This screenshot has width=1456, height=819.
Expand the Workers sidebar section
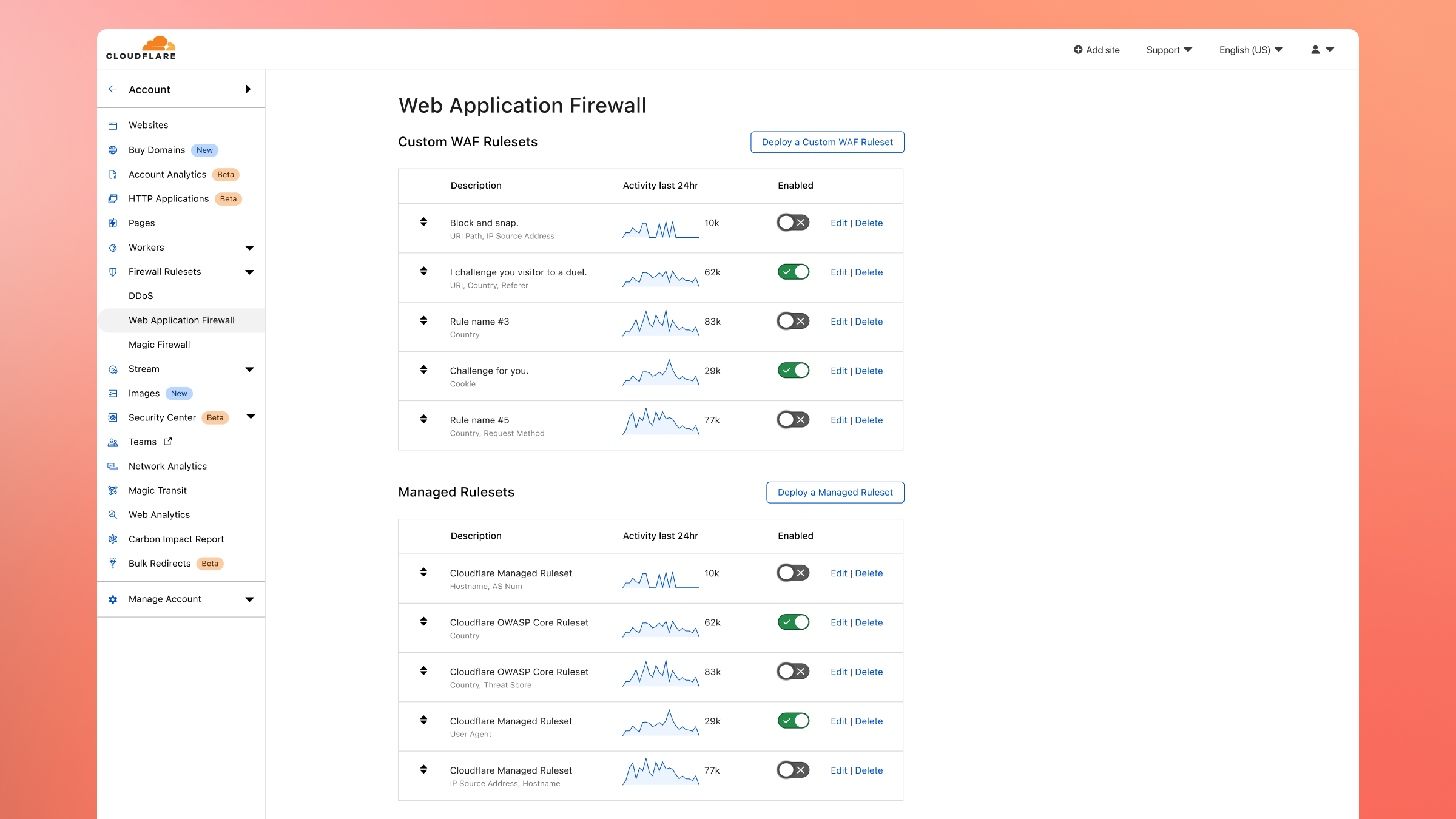[x=249, y=248]
